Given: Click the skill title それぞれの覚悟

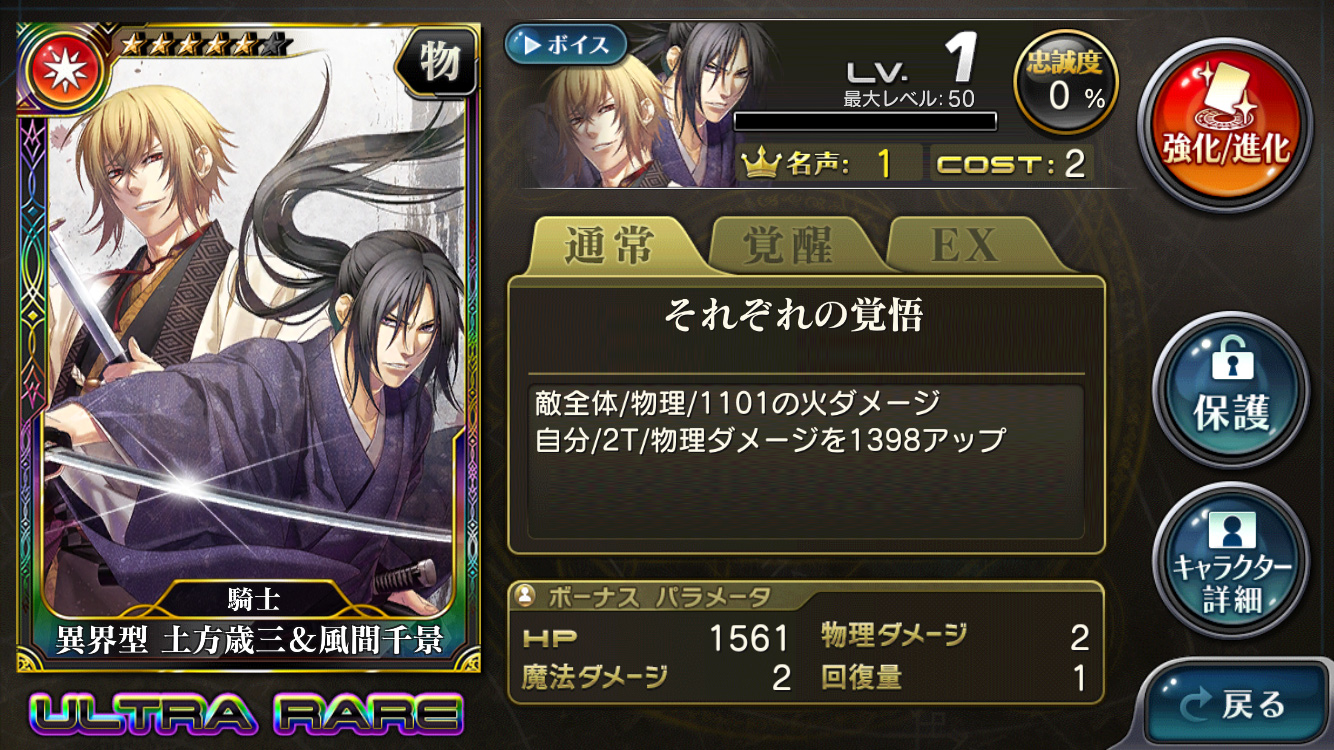Looking at the screenshot, I should coord(793,315).
